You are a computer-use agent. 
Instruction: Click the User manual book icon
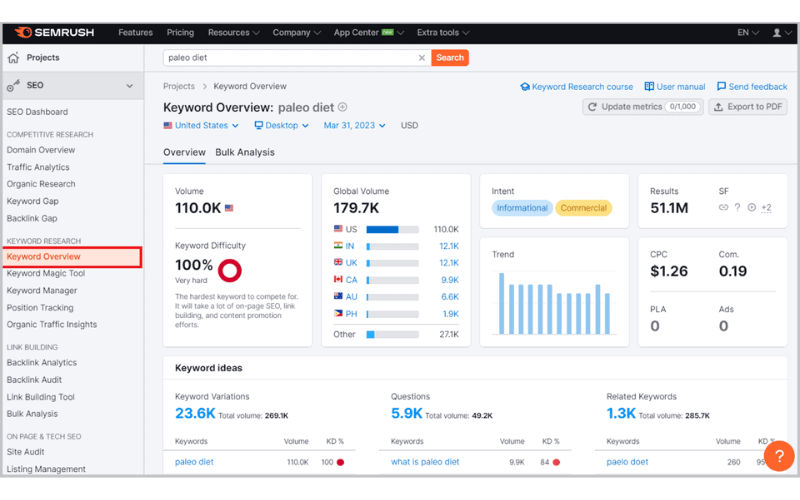click(649, 86)
